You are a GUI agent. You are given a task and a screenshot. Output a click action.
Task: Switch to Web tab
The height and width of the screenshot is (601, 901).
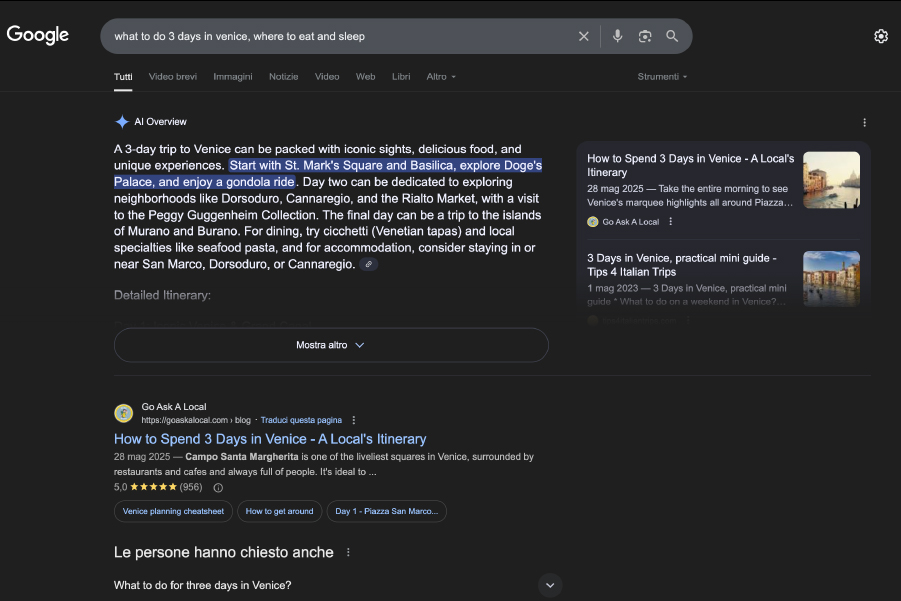(365, 76)
